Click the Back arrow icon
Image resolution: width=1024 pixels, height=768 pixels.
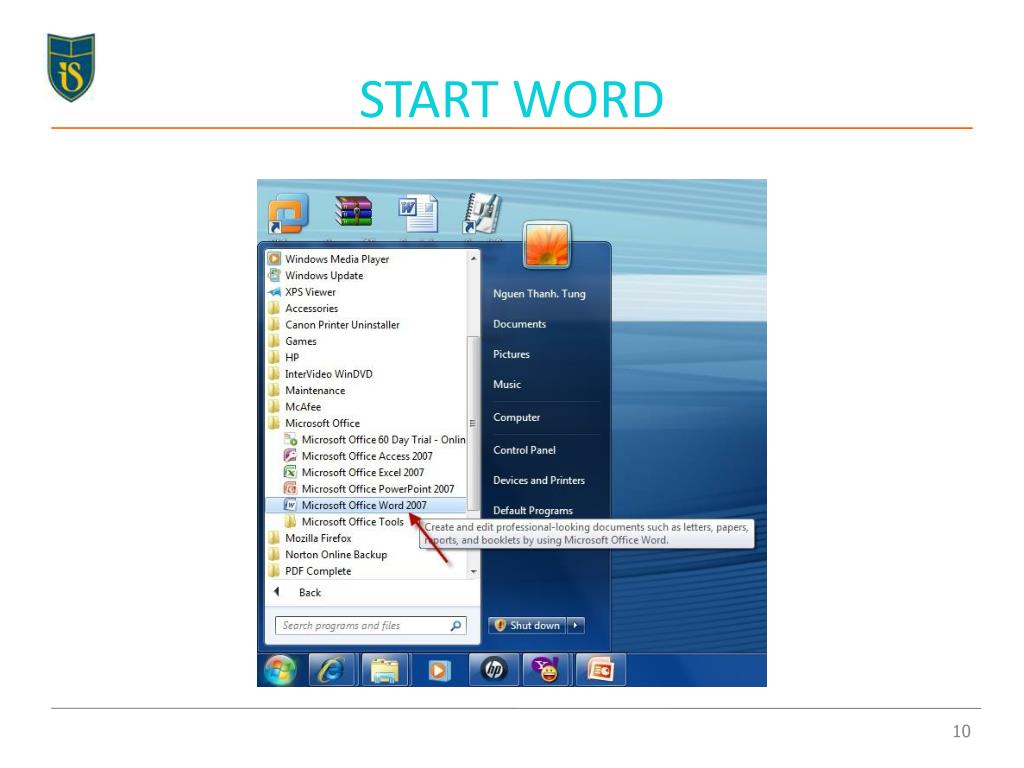(277, 592)
